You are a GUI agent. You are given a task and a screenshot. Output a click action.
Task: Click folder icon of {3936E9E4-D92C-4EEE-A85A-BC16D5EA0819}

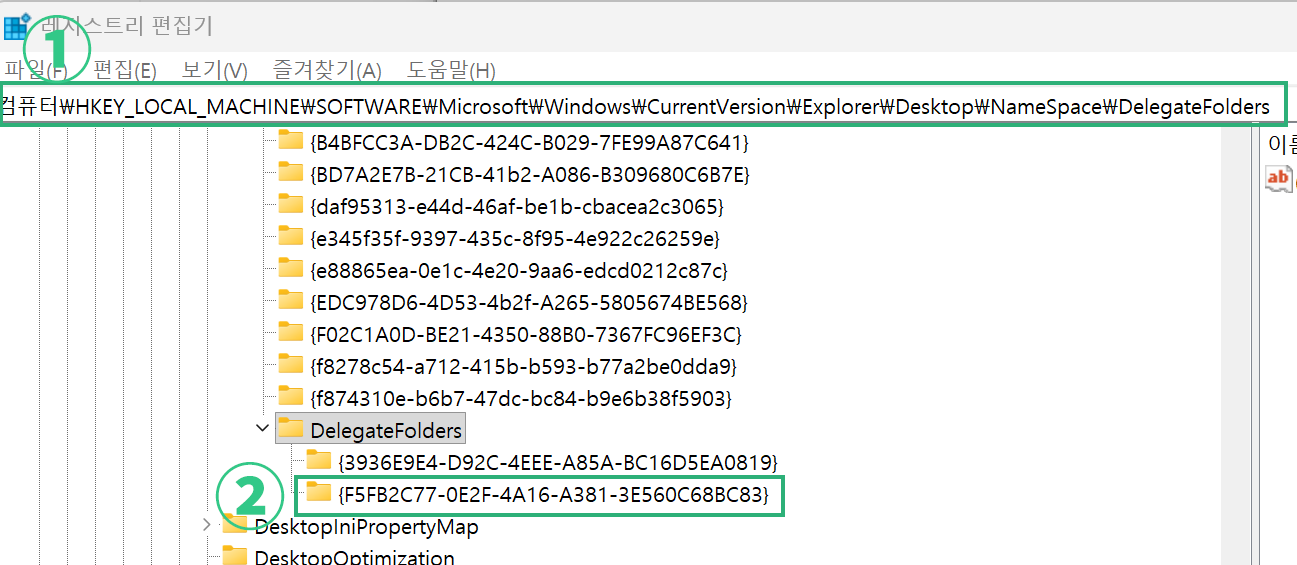pos(319,461)
